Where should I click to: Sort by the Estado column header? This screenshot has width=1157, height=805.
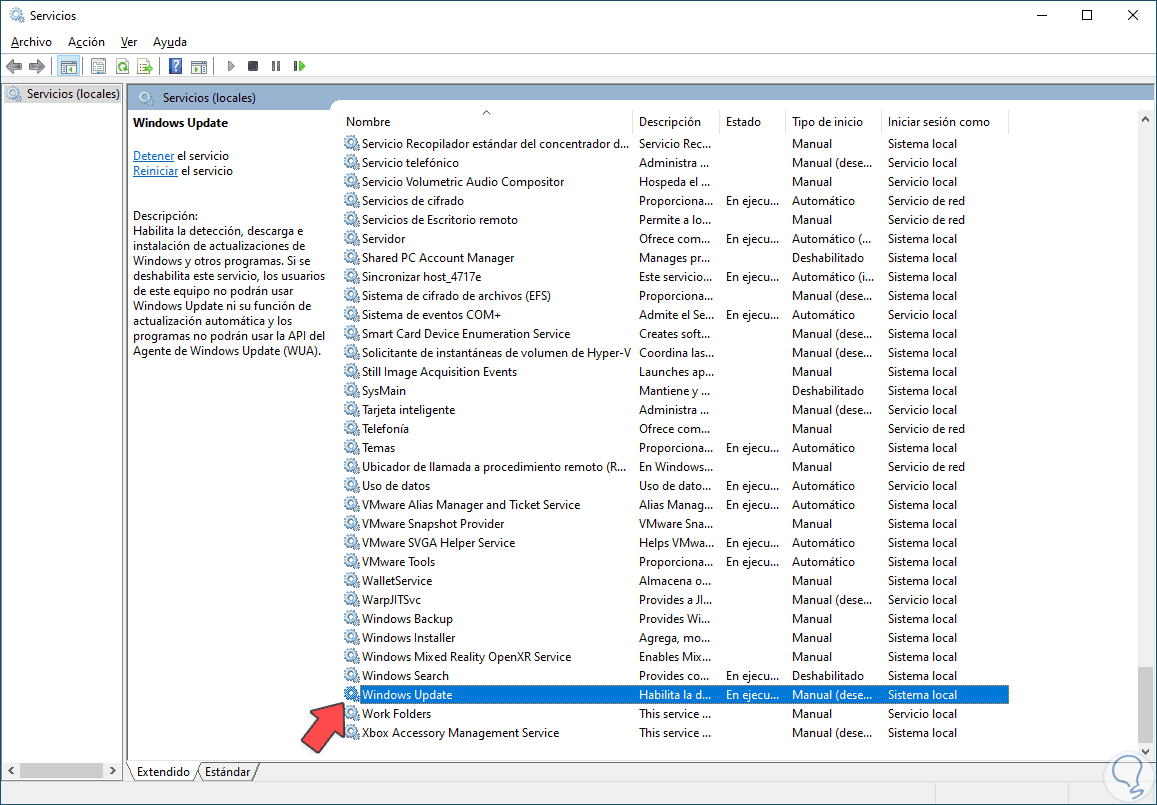[x=753, y=122]
